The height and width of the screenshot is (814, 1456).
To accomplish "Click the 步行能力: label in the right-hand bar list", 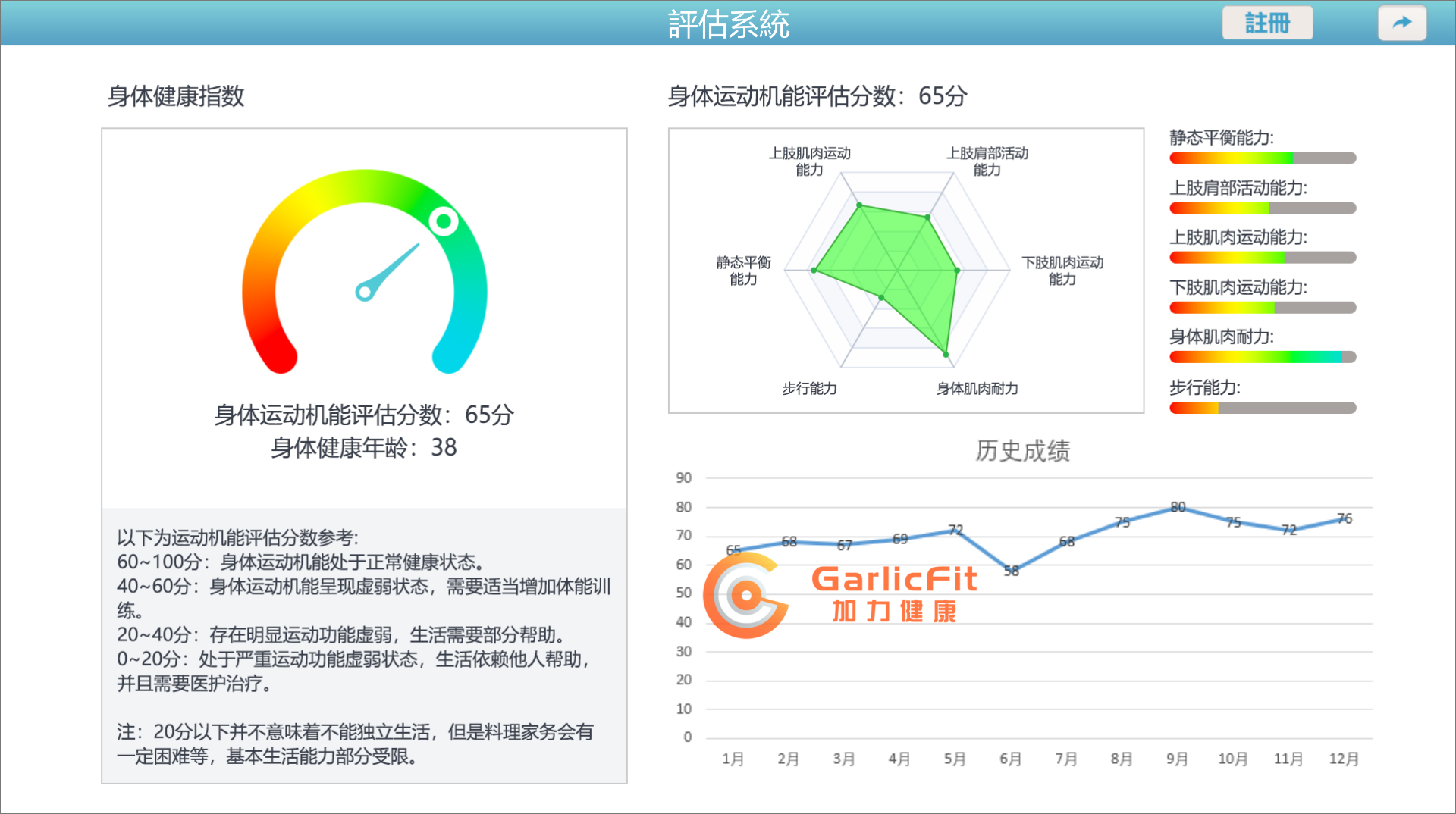I will (1204, 388).
